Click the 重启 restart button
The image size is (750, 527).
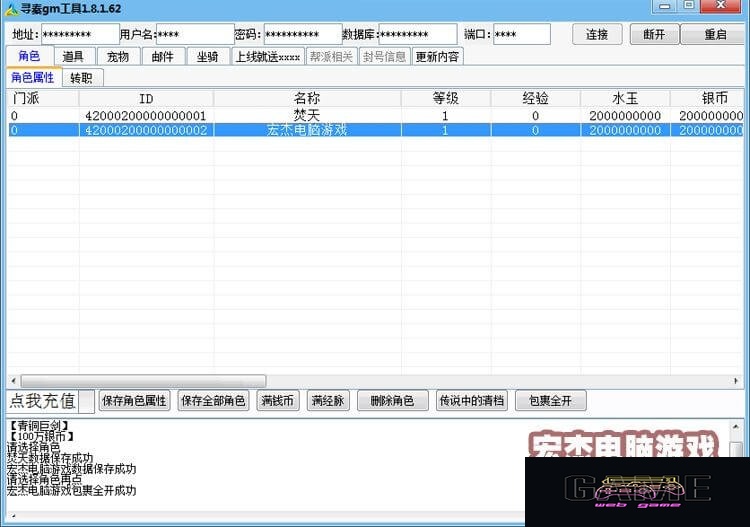[715, 34]
